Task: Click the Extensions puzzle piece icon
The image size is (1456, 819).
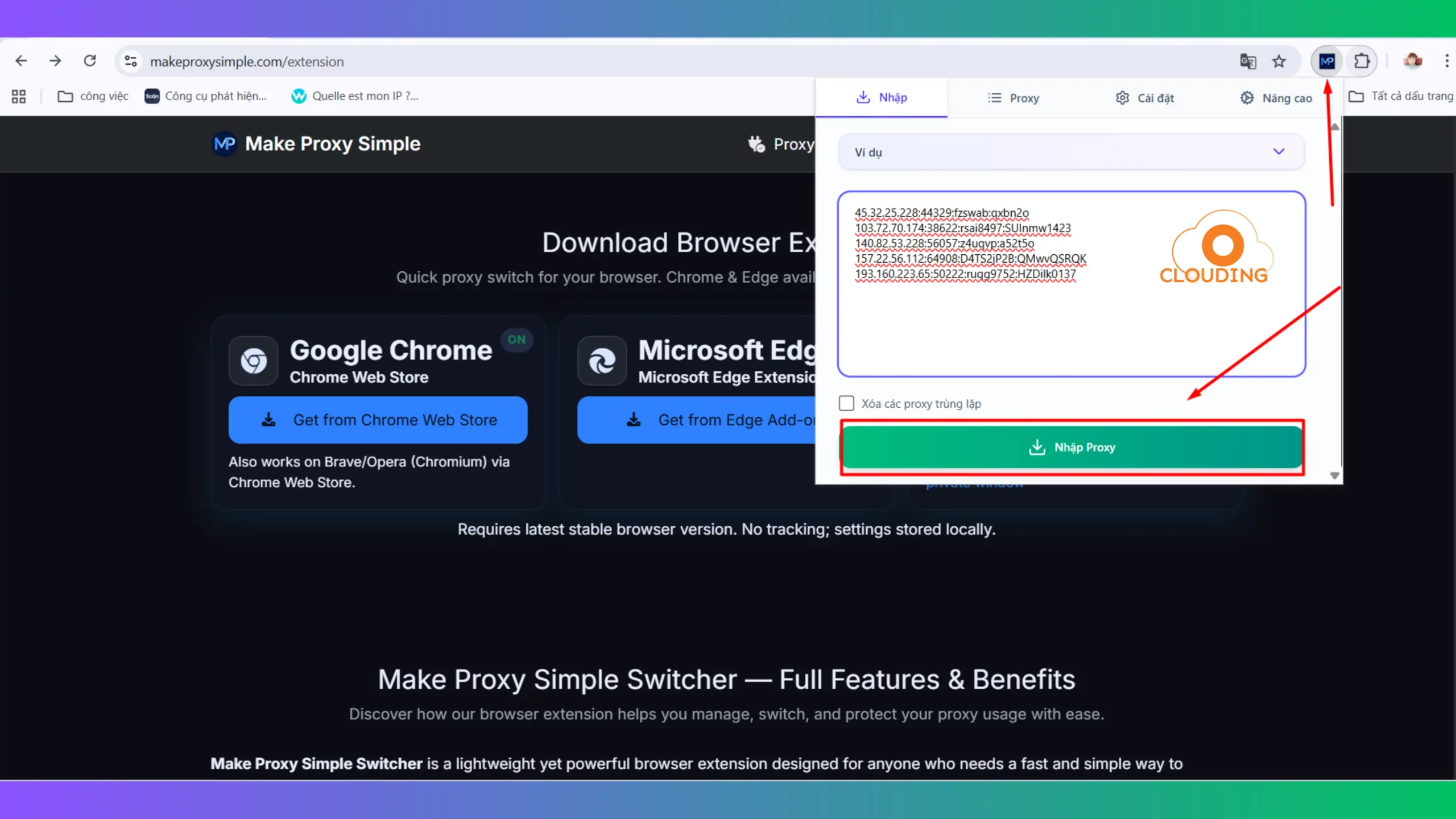Action: (x=1362, y=61)
